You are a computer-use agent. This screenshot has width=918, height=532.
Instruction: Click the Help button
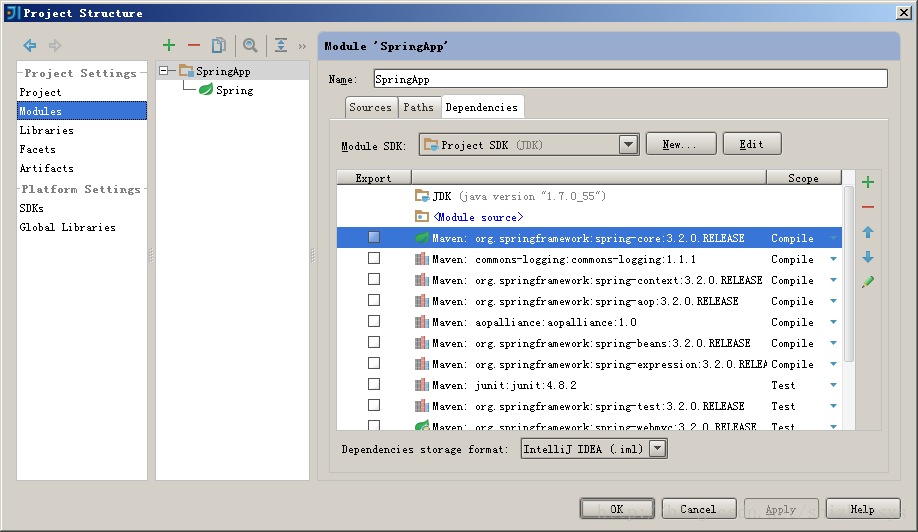(x=863, y=509)
